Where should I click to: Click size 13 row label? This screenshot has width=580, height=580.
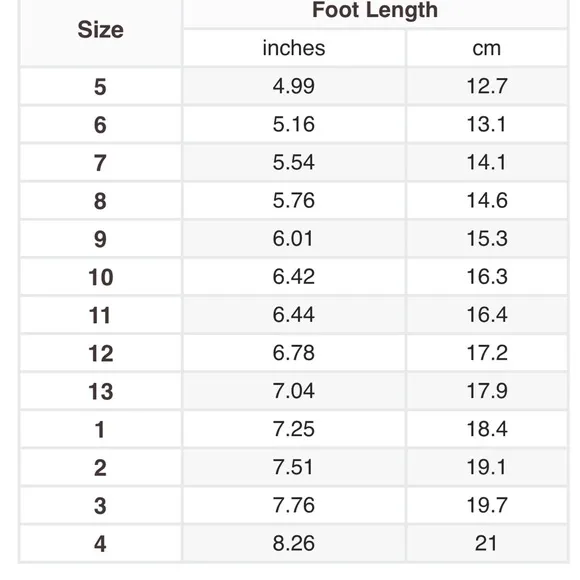(100, 391)
